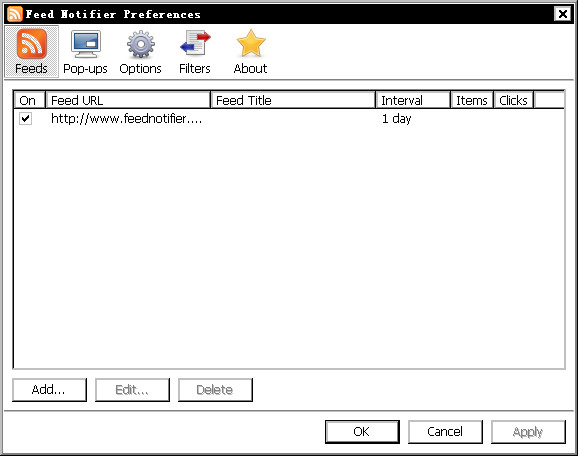Screen dimensions: 578x456
Task: Select the Feeds toolbar icon
Action: (x=31, y=51)
